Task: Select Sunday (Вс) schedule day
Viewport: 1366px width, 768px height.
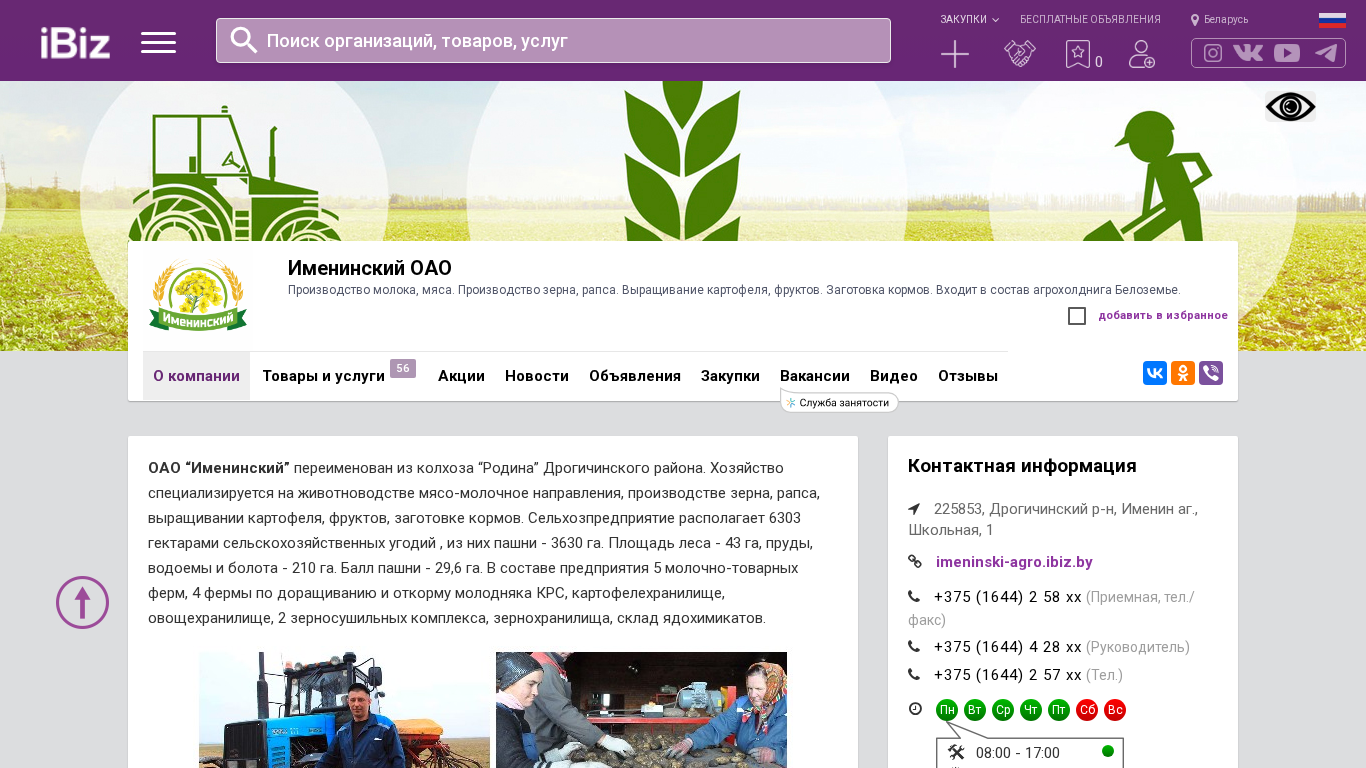Action: [1115, 710]
